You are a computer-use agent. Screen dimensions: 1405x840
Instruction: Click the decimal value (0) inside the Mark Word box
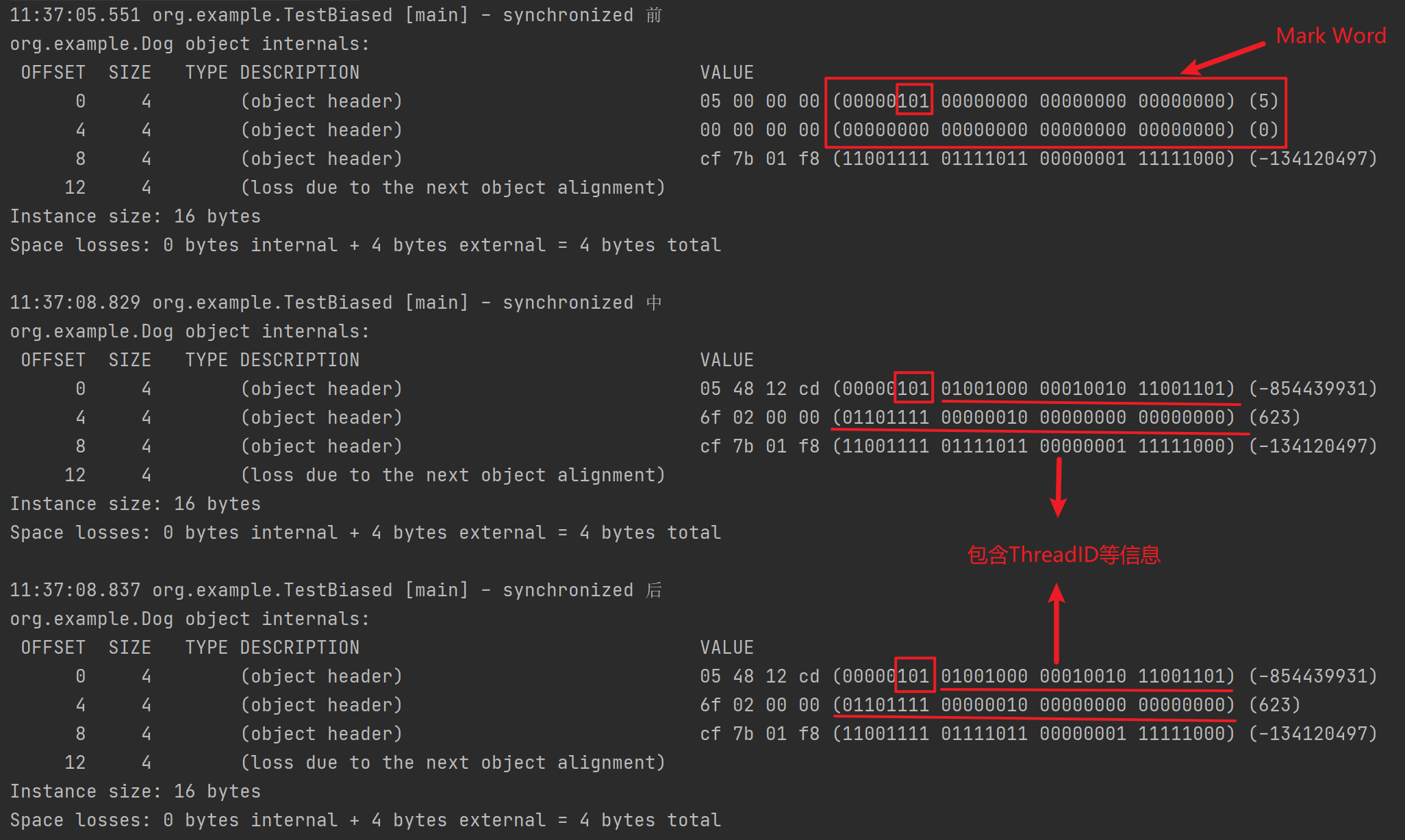pyautogui.click(x=1263, y=130)
